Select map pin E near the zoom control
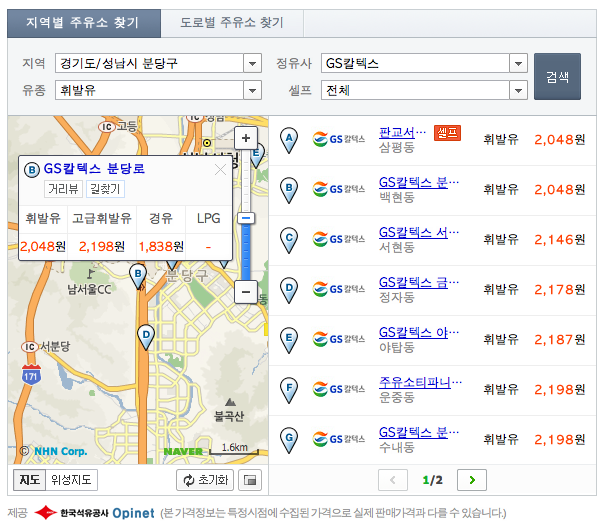The height and width of the screenshot is (532, 616). [x=258, y=156]
